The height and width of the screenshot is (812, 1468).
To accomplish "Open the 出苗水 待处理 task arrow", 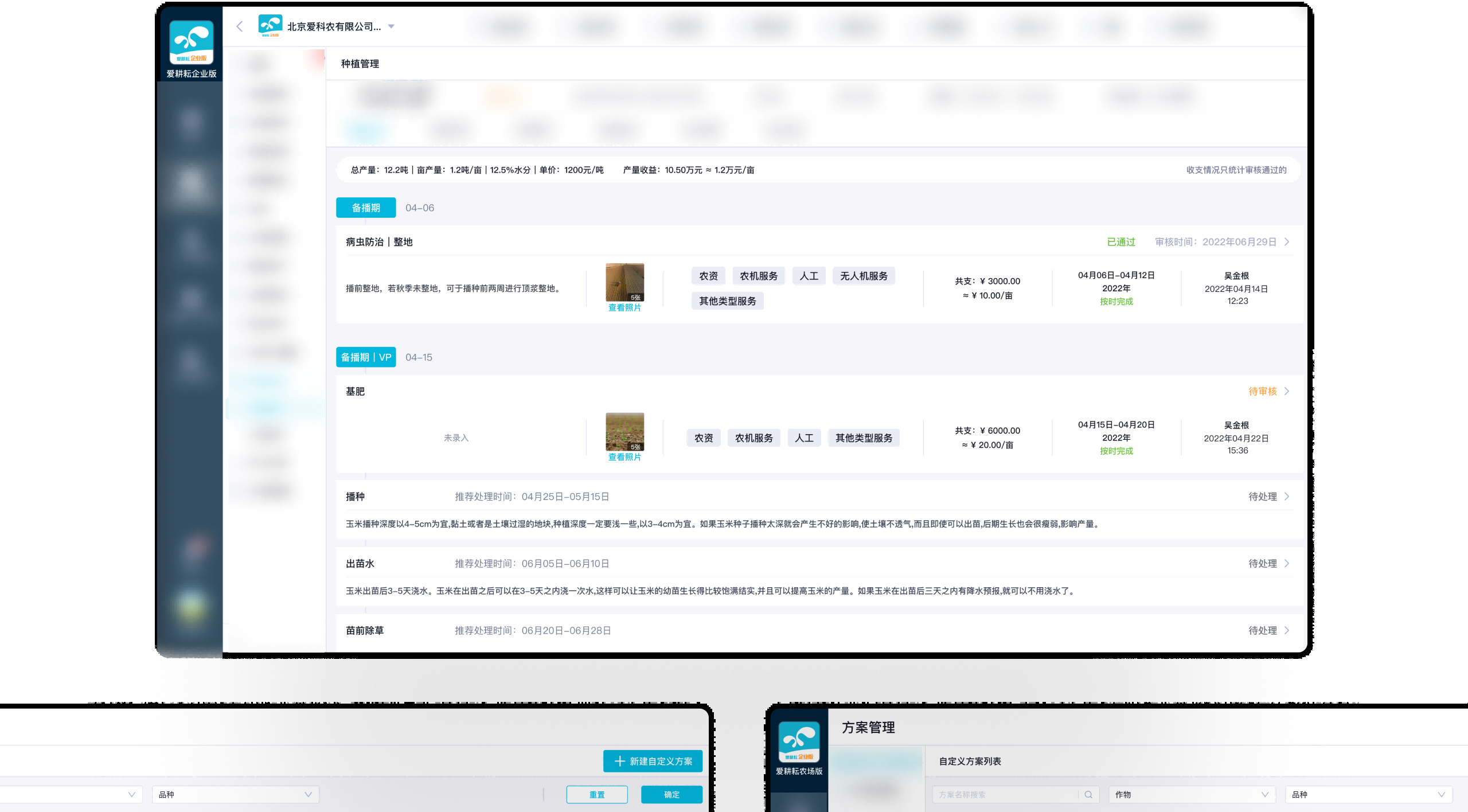I will (1287, 564).
